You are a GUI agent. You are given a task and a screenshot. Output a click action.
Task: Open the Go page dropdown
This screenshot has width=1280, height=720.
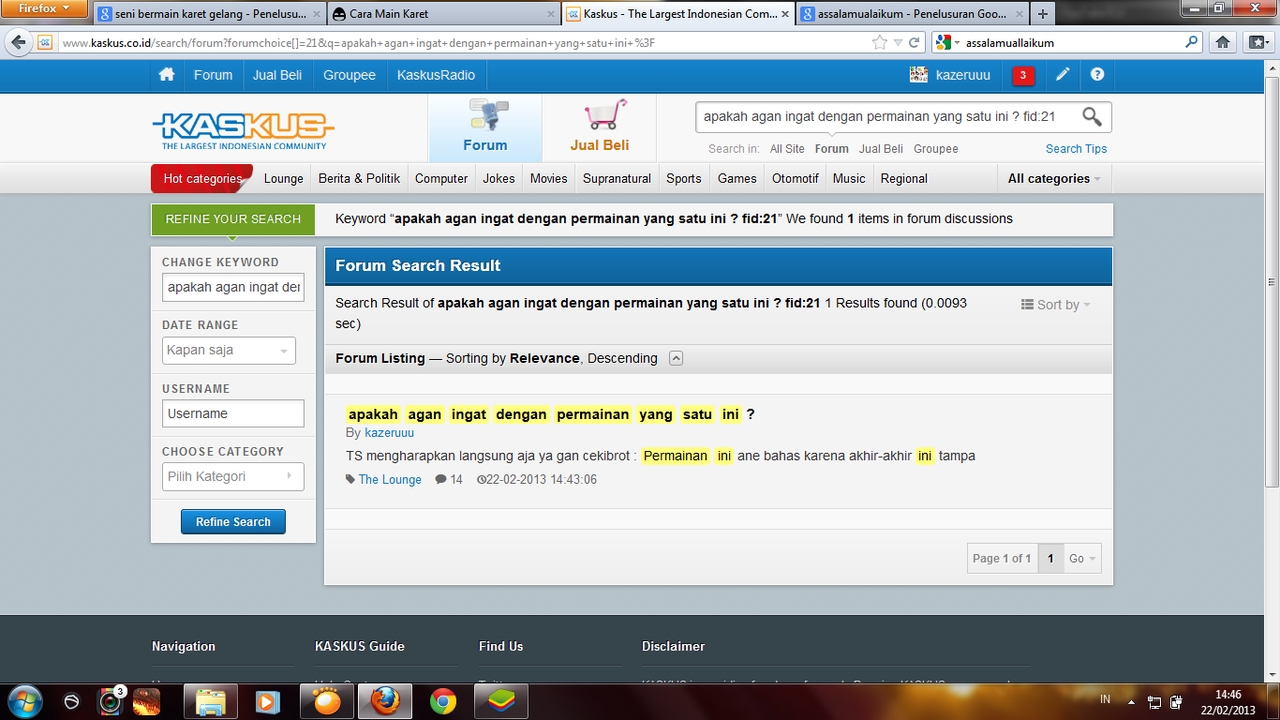[x=1083, y=559]
